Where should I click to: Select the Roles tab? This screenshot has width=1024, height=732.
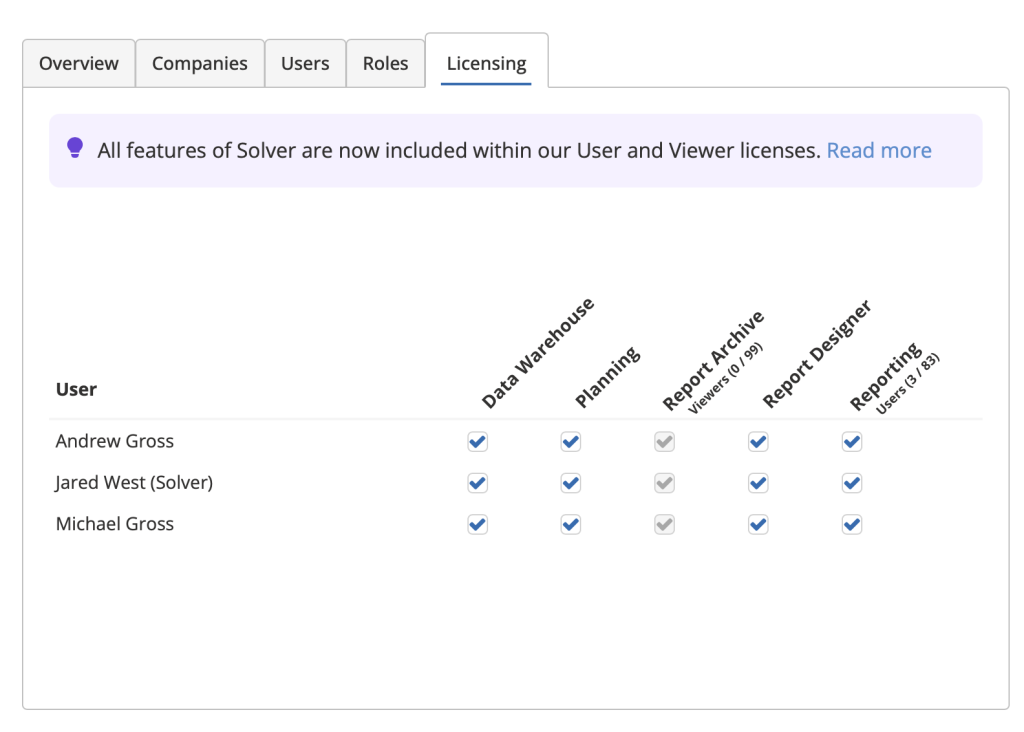pos(386,63)
